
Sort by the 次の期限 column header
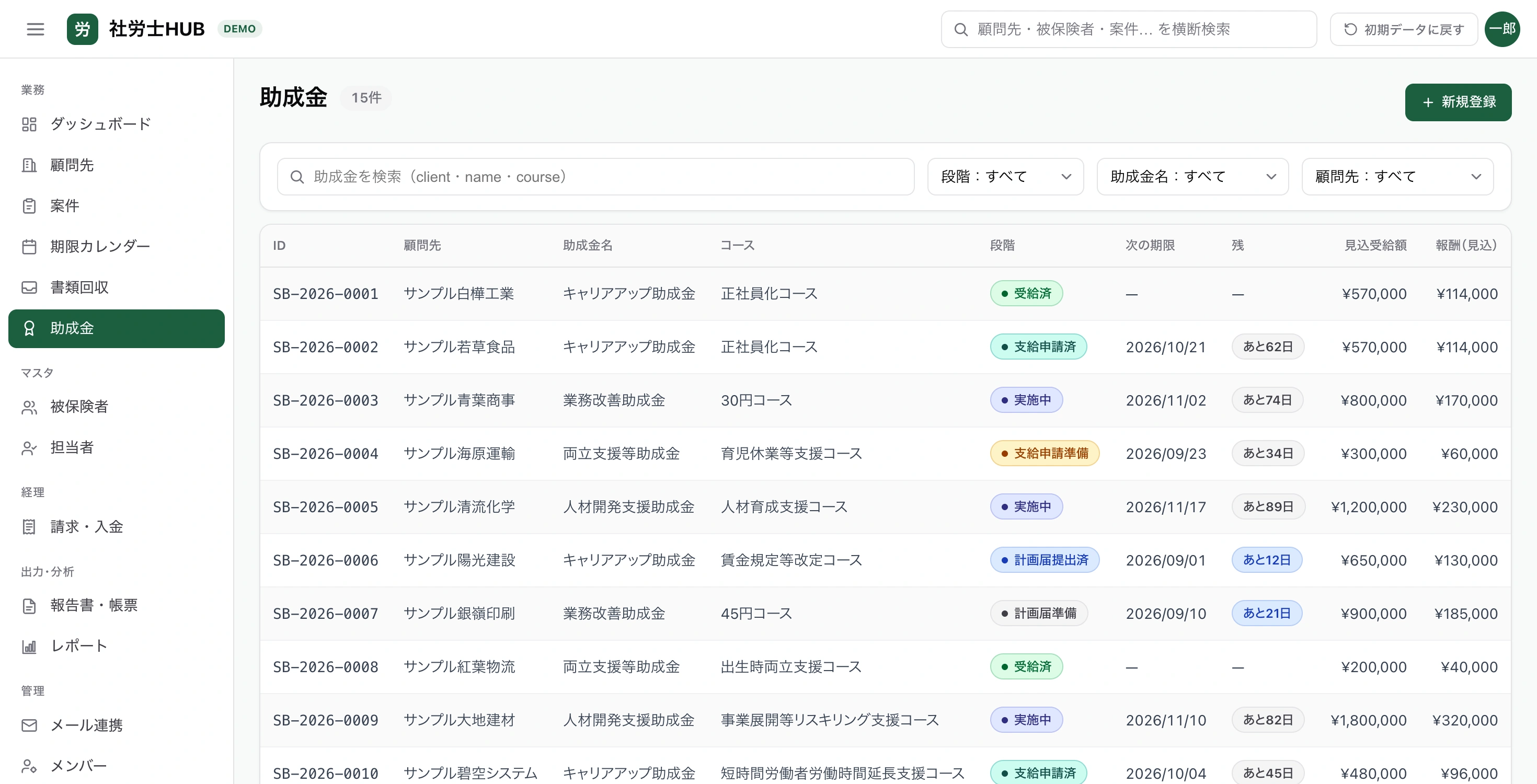(1150, 245)
